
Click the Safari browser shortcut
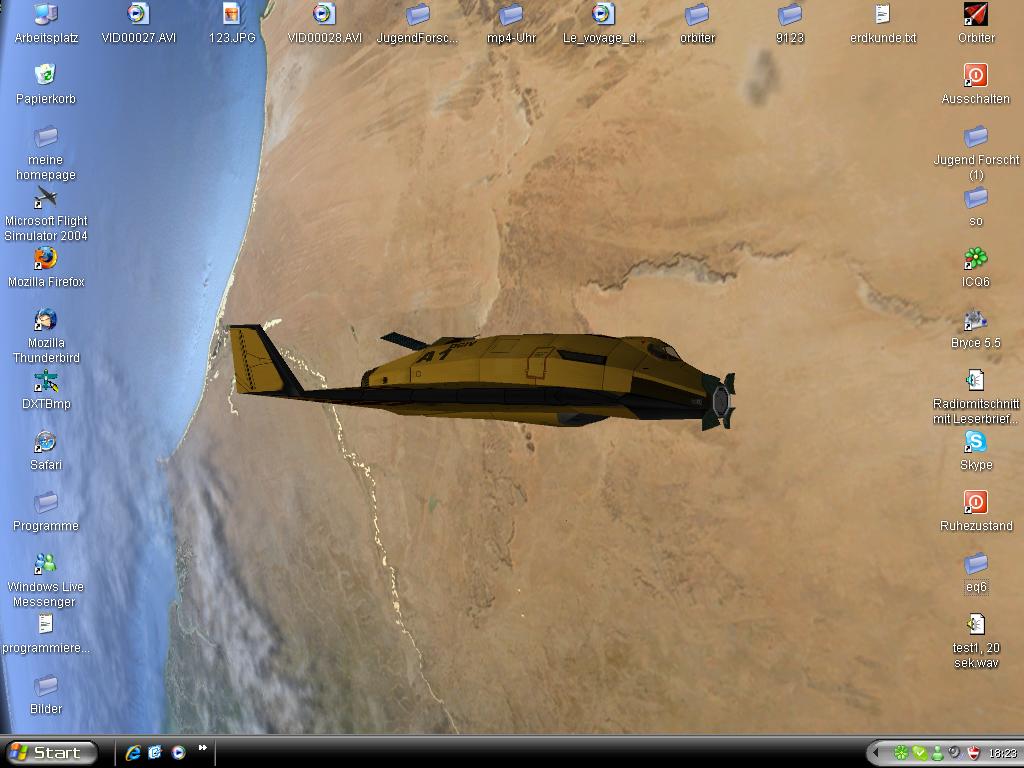46,442
